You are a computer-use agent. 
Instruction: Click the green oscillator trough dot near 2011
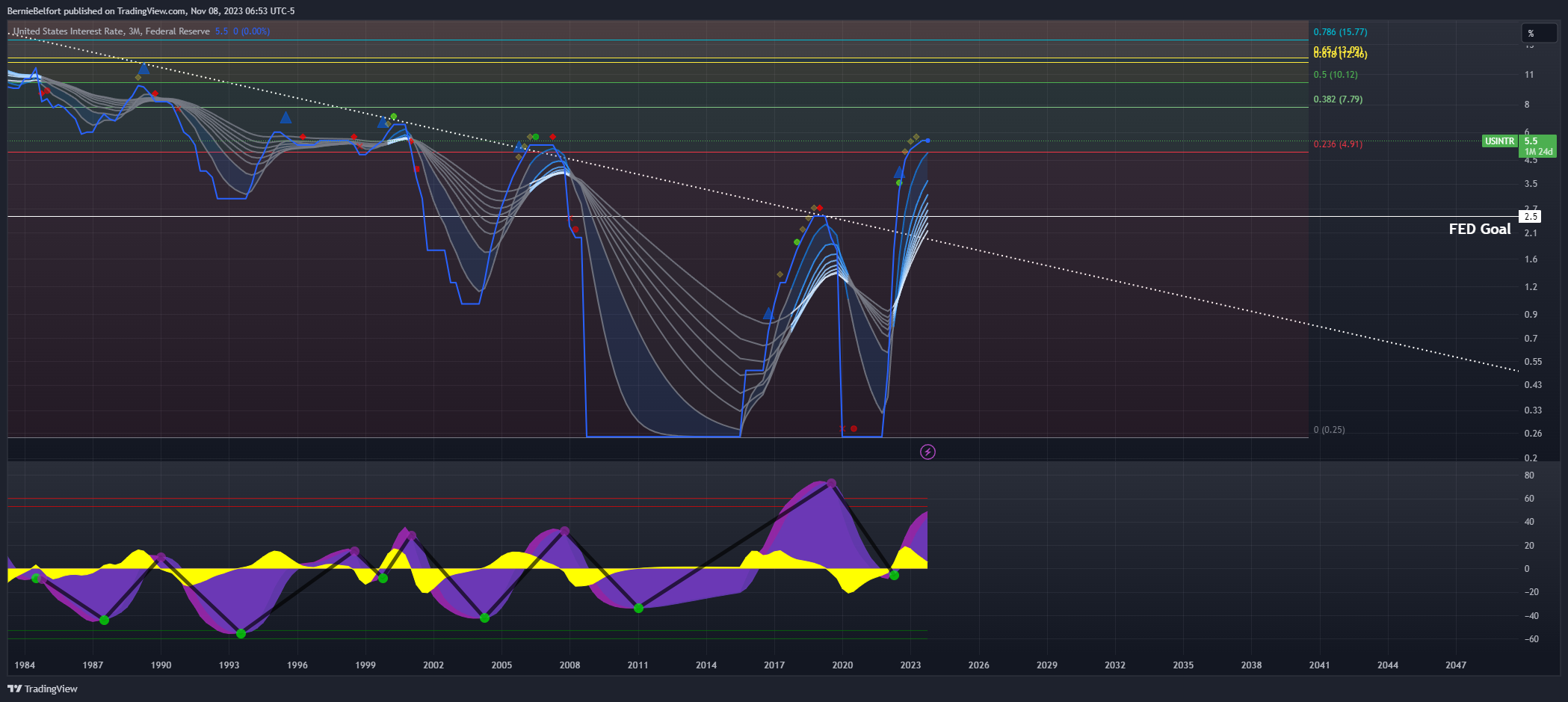638,608
